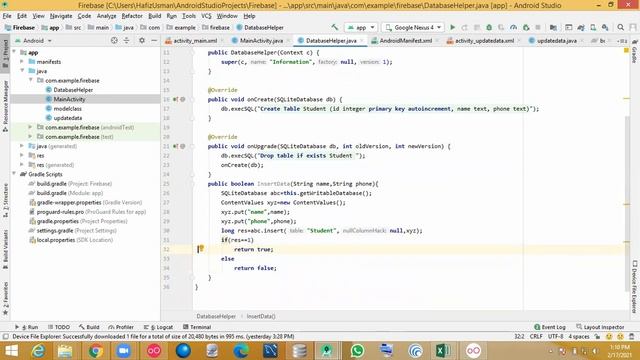The image size is (640, 360).
Task: Open the AVD Manager phone icon
Action: [593, 27]
